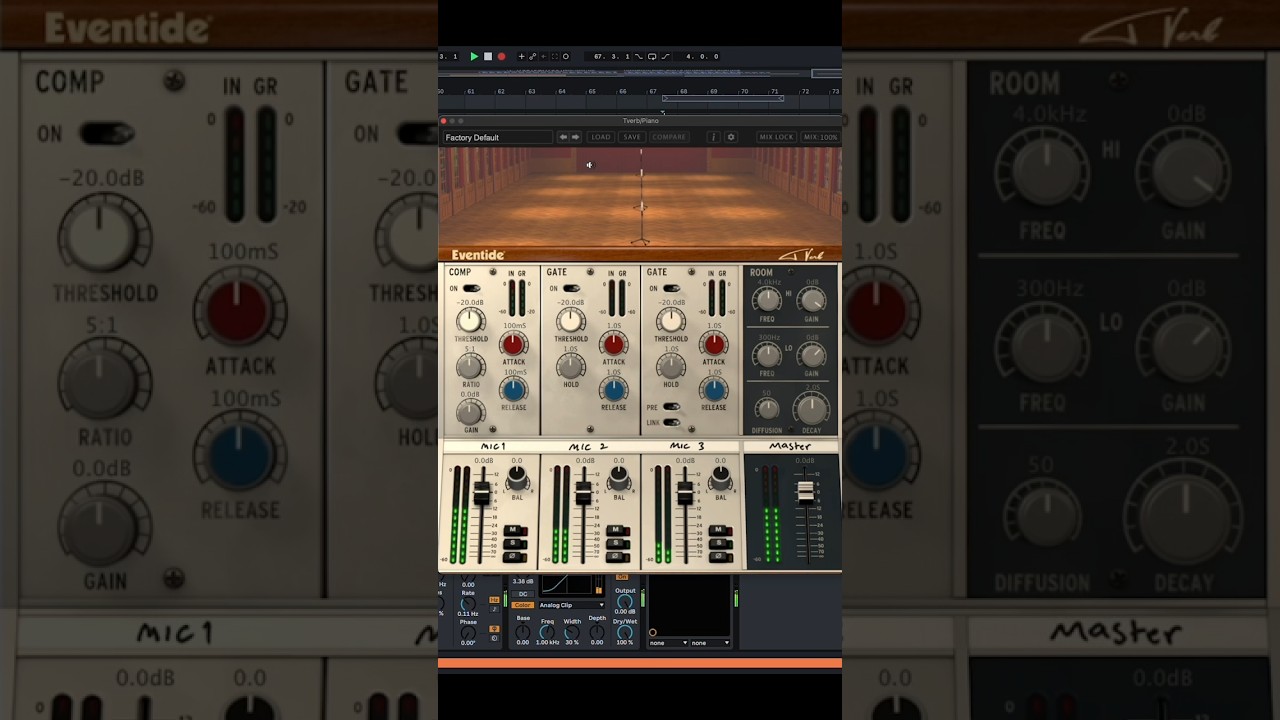Viewport: 1280px width, 720px height.
Task: Toggle the DC button in Ableton device
Action: (x=523, y=594)
